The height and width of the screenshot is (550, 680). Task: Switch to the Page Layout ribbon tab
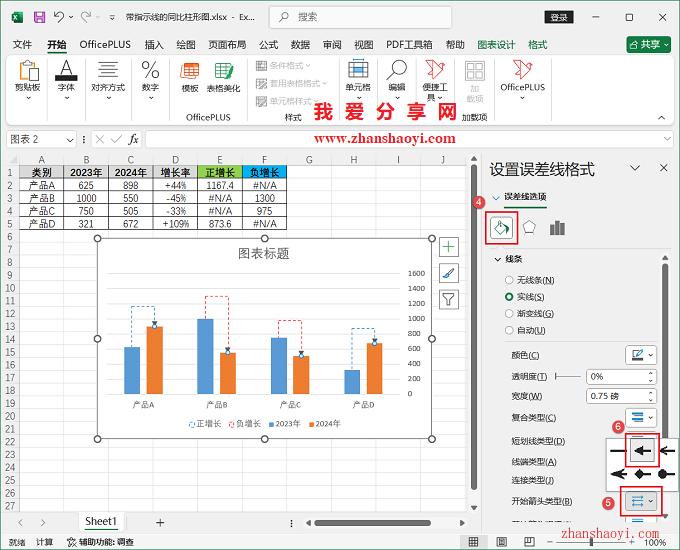tap(226, 45)
